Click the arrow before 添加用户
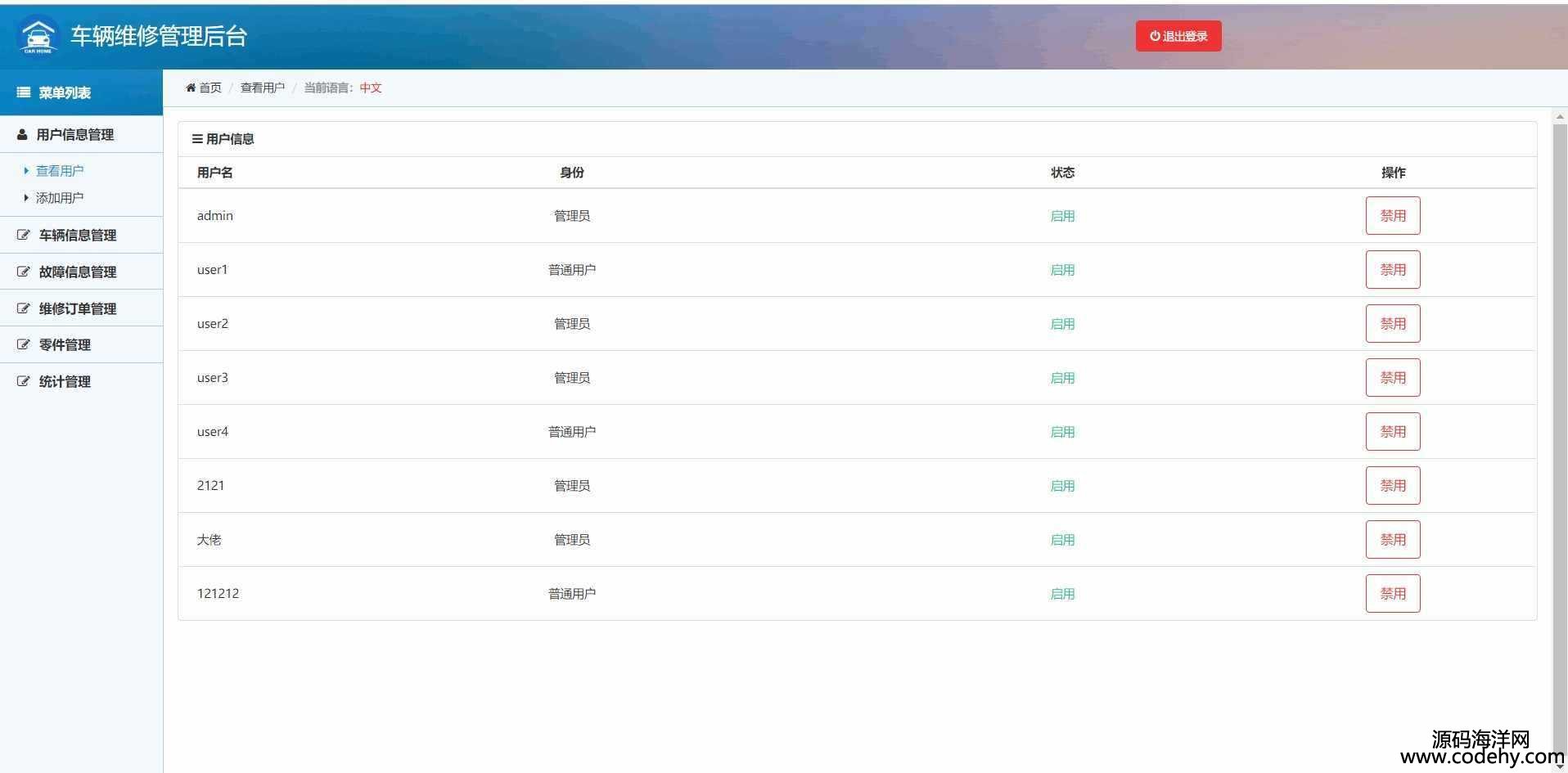The width and height of the screenshot is (1568, 773). (26, 198)
